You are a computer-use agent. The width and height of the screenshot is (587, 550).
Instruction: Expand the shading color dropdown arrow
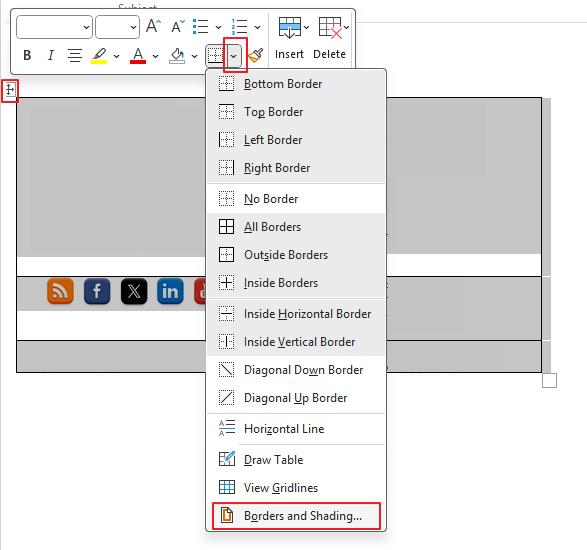point(194,56)
